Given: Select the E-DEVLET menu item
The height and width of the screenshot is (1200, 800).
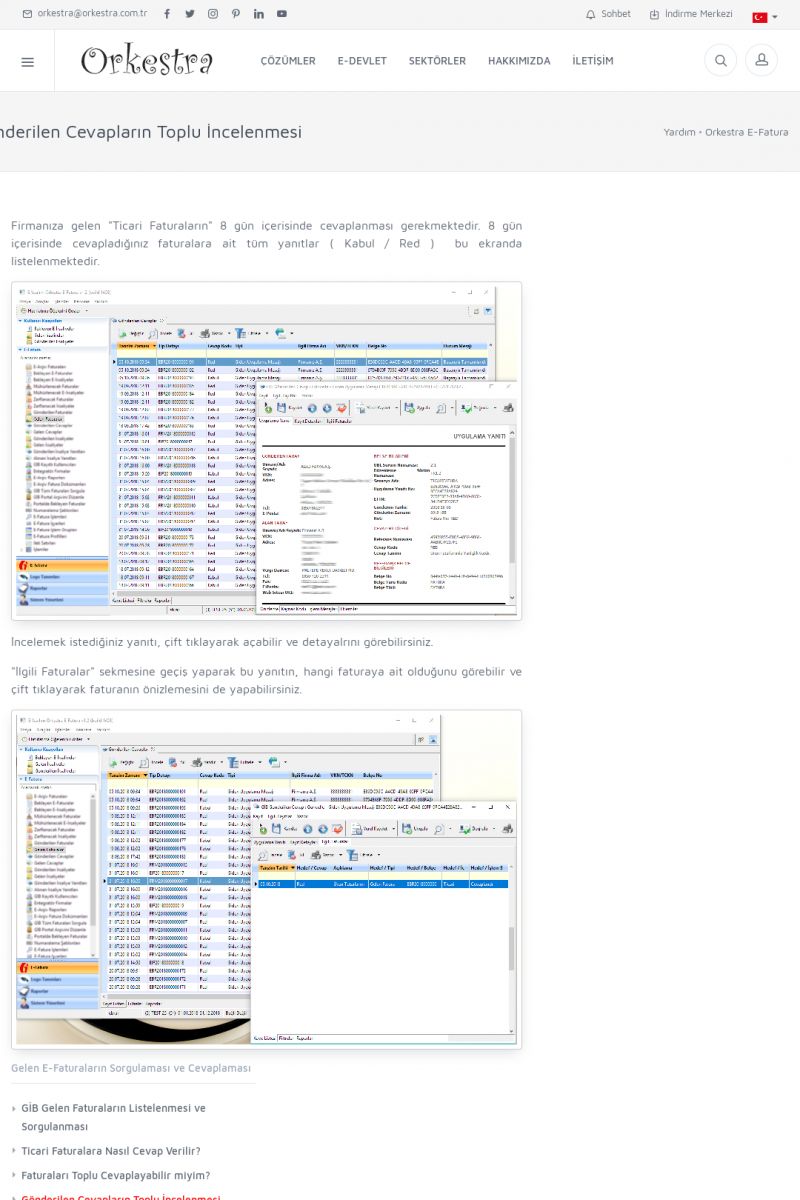Looking at the screenshot, I should click(362, 61).
